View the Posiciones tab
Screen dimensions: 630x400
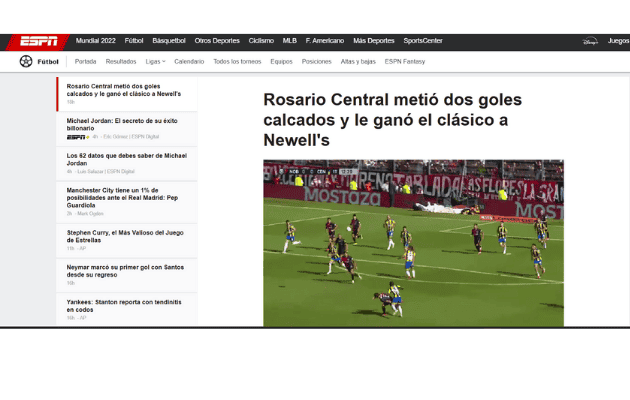click(x=317, y=61)
